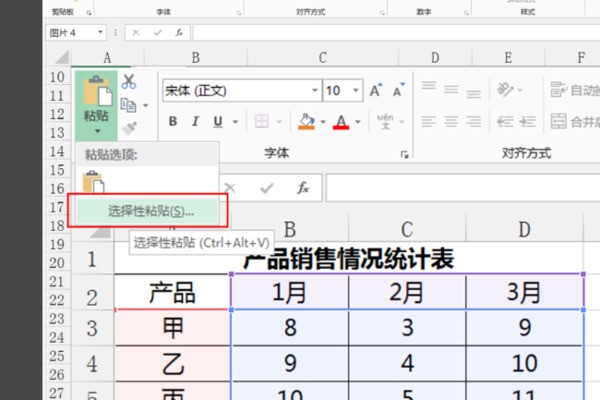
Task: Select cell containing 产品销售情况统计表 title
Action: 348,260
